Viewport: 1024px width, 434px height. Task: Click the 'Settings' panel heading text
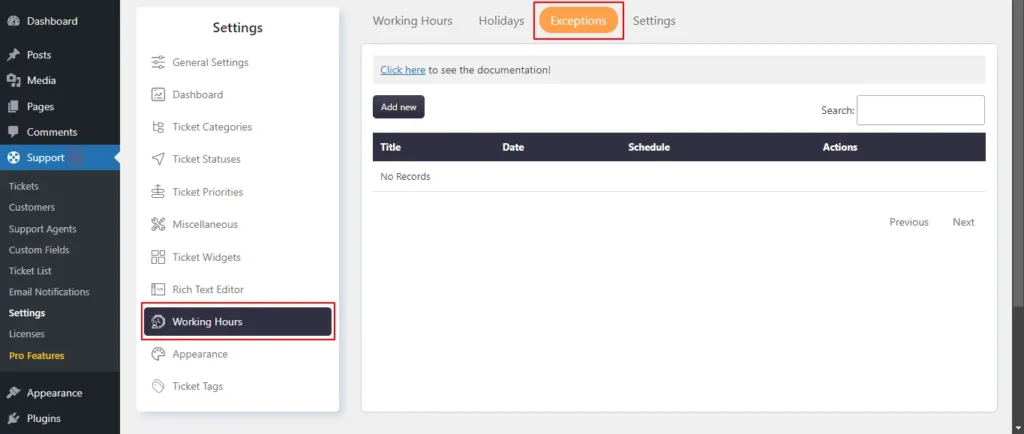[x=238, y=27]
